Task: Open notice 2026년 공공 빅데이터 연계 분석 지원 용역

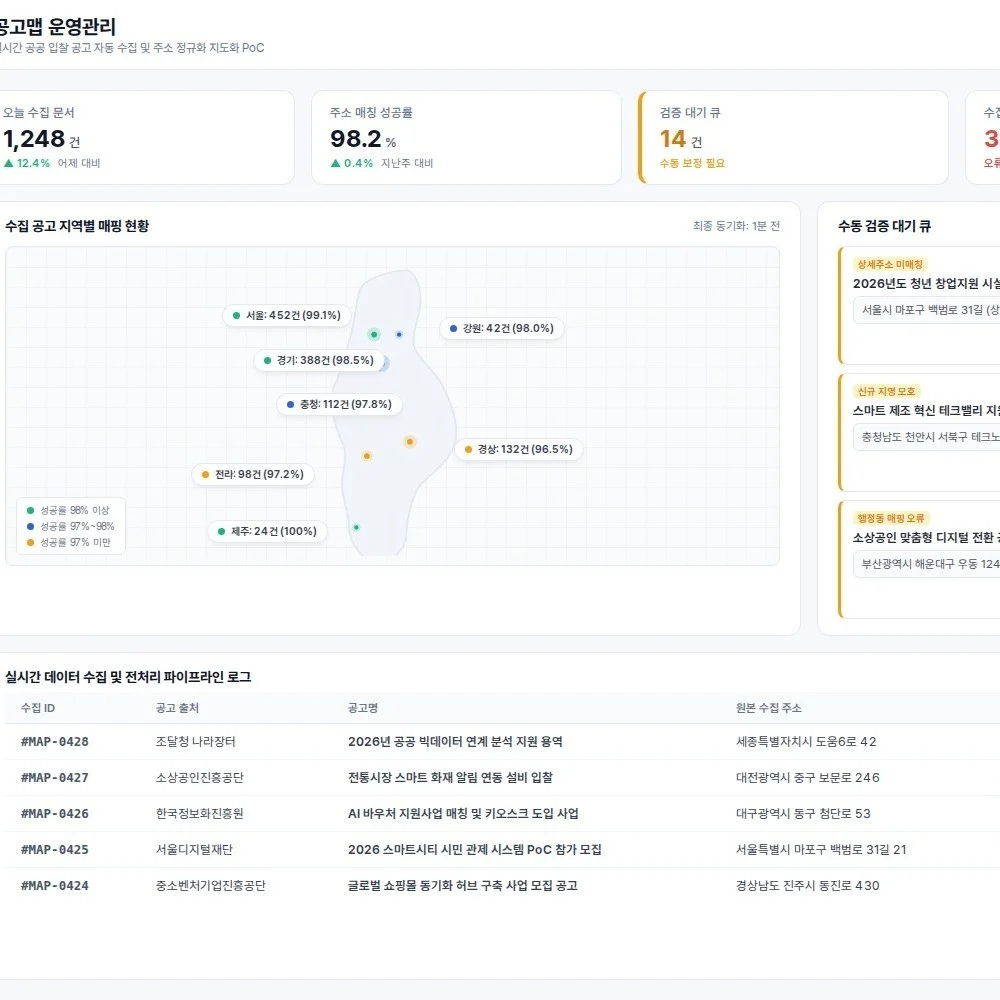Action: tap(455, 742)
